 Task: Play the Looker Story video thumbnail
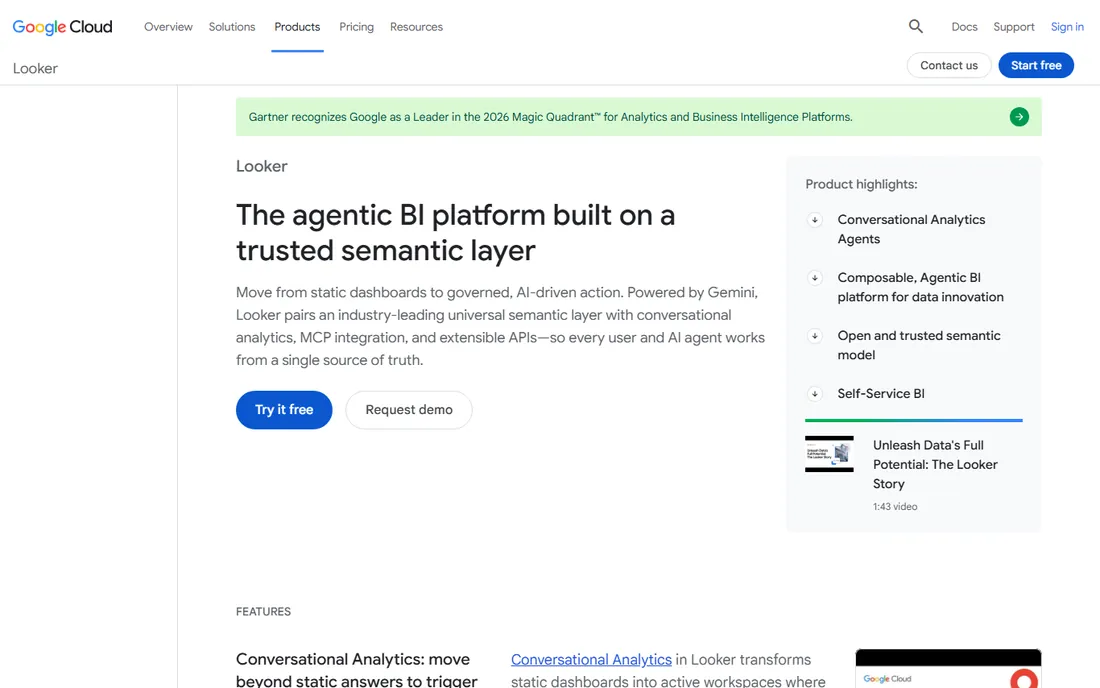829,454
